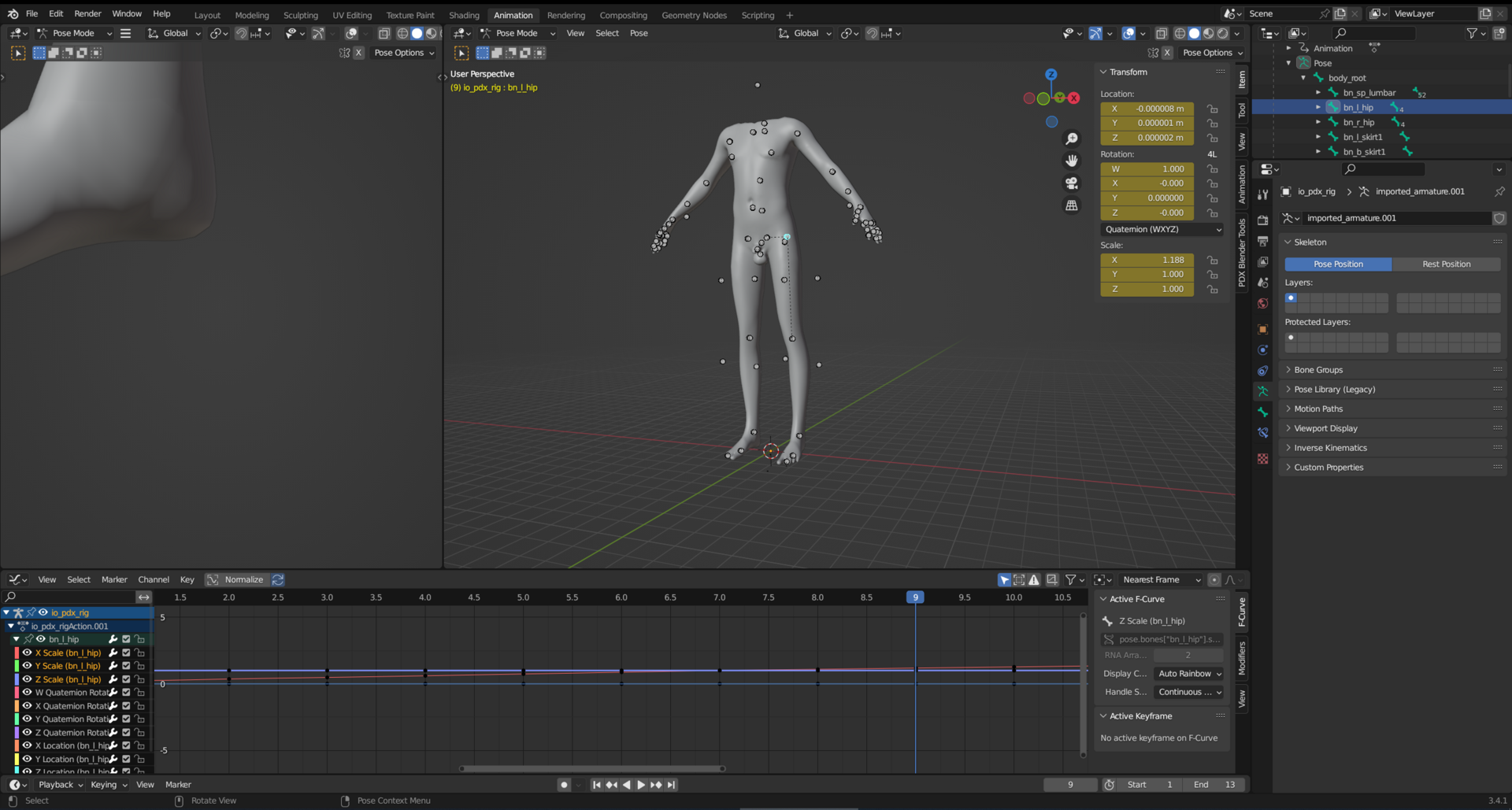Open Armature data properties tab icon

pos(1263,391)
